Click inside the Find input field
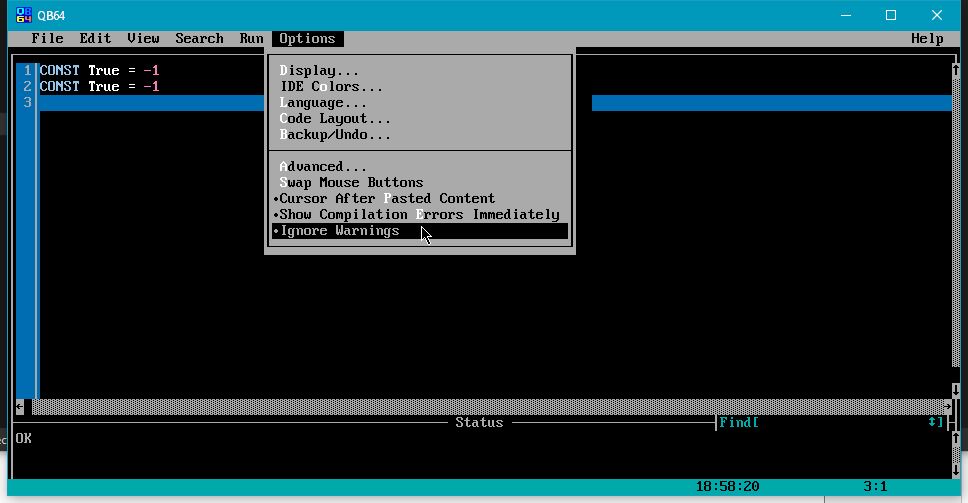This screenshot has width=968, height=503. pyautogui.click(x=840, y=423)
